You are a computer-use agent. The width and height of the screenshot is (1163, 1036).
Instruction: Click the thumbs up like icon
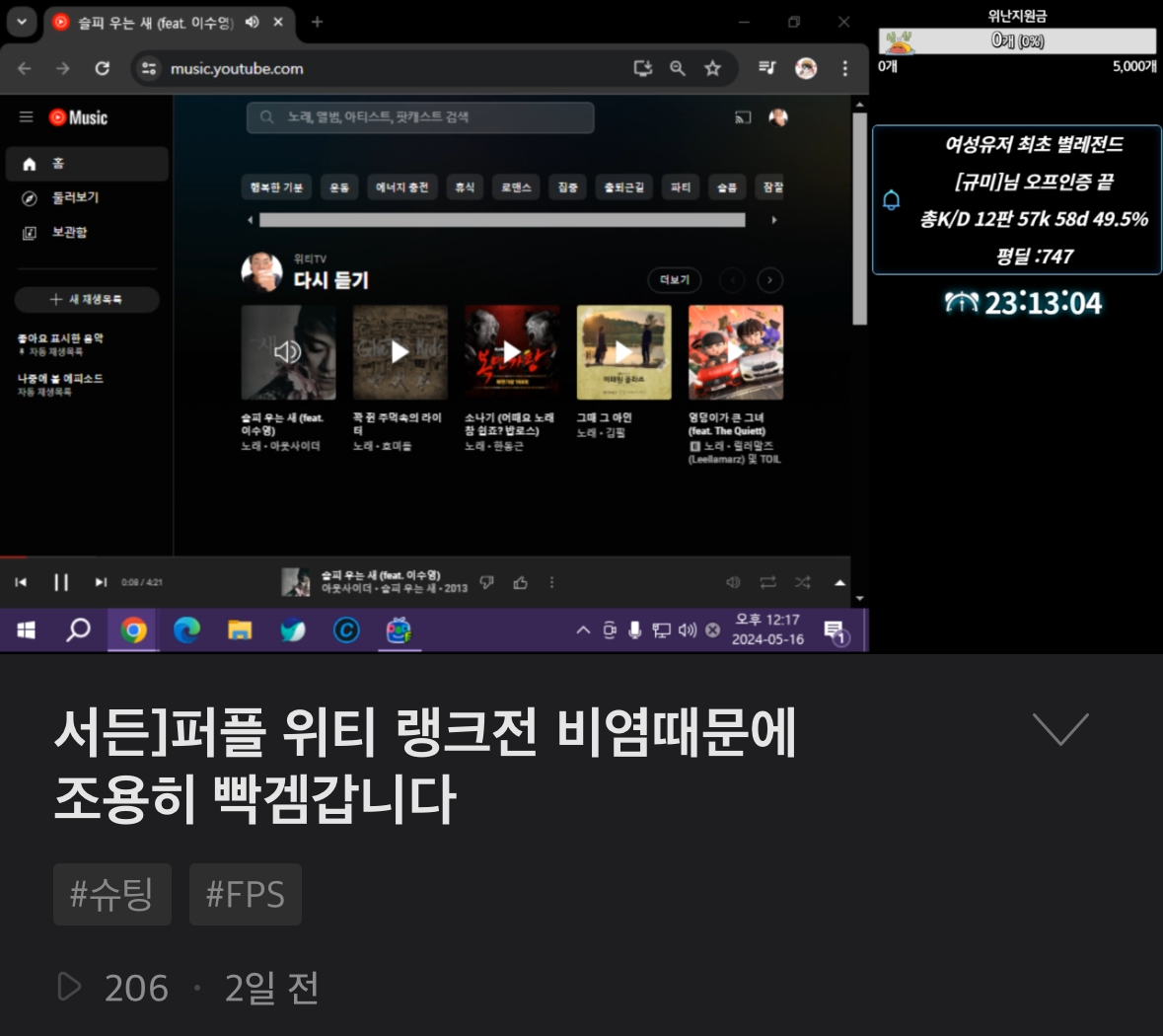point(520,583)
